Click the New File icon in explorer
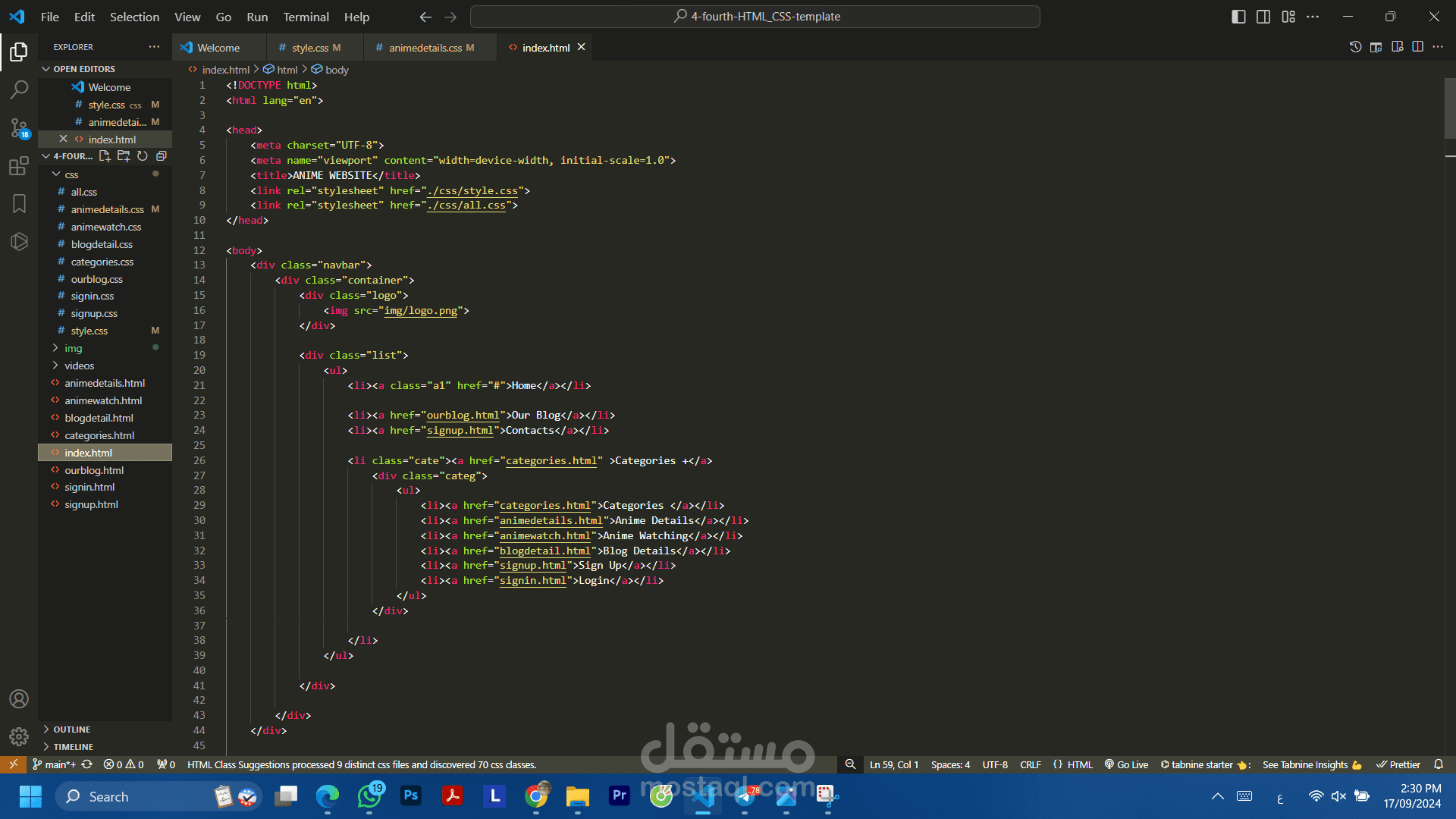The image size is (1456, 819). (x=105, y=156)
